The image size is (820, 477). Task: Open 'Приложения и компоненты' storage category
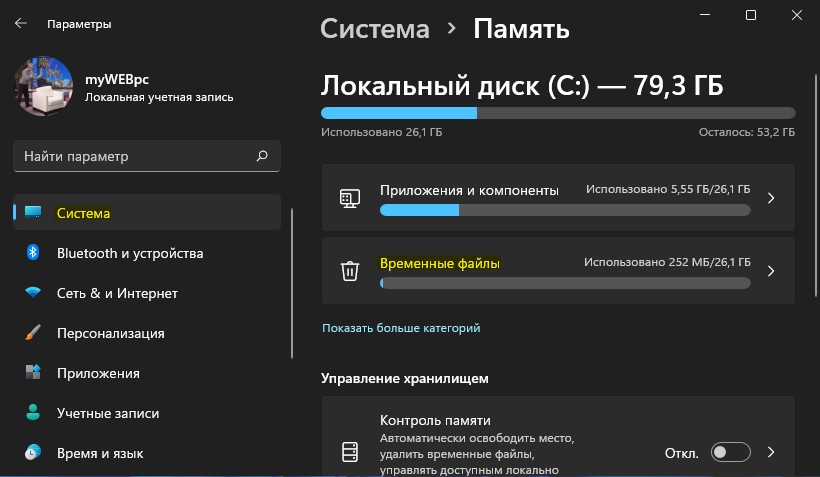point(558,198)
